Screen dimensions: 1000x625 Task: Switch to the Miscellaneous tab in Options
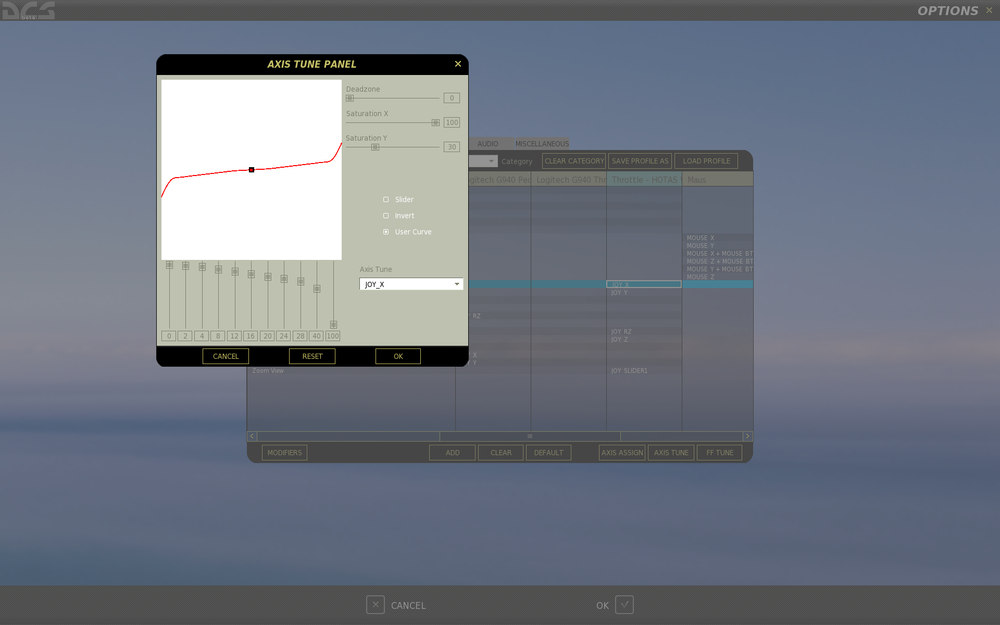[x=542, y=143]
